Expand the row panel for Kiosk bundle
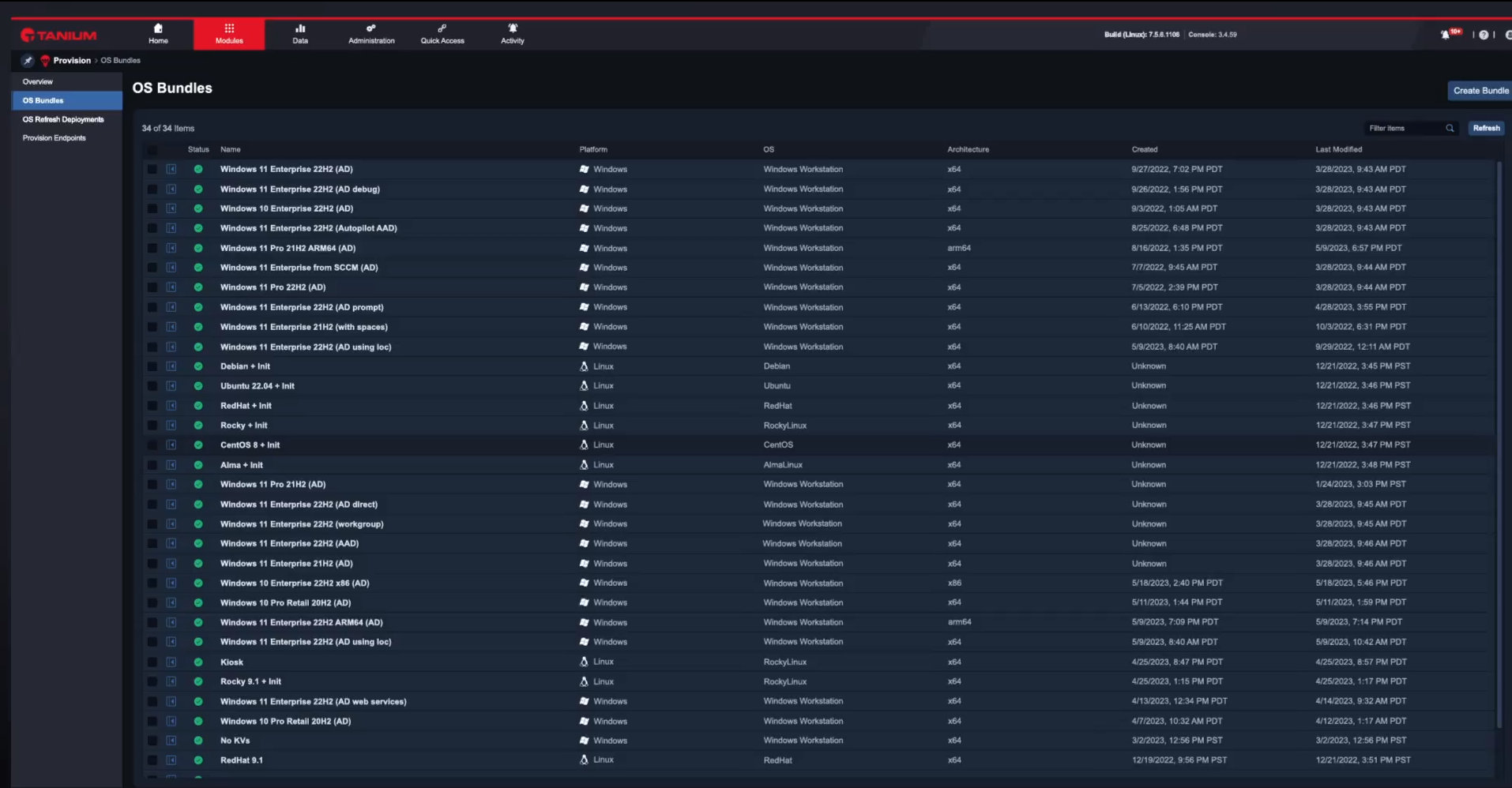 click(x=171, y=661)
